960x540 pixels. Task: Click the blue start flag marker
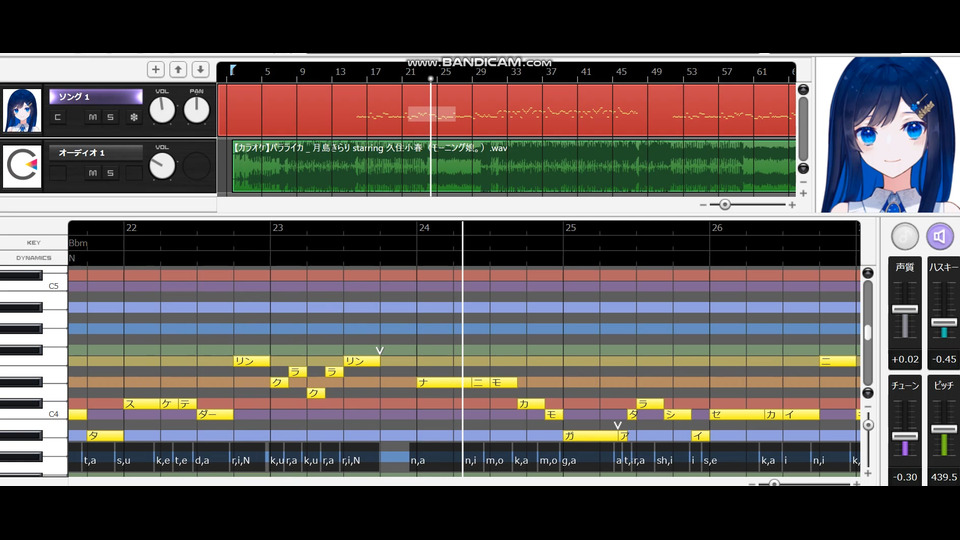click(x=233, y=70)
